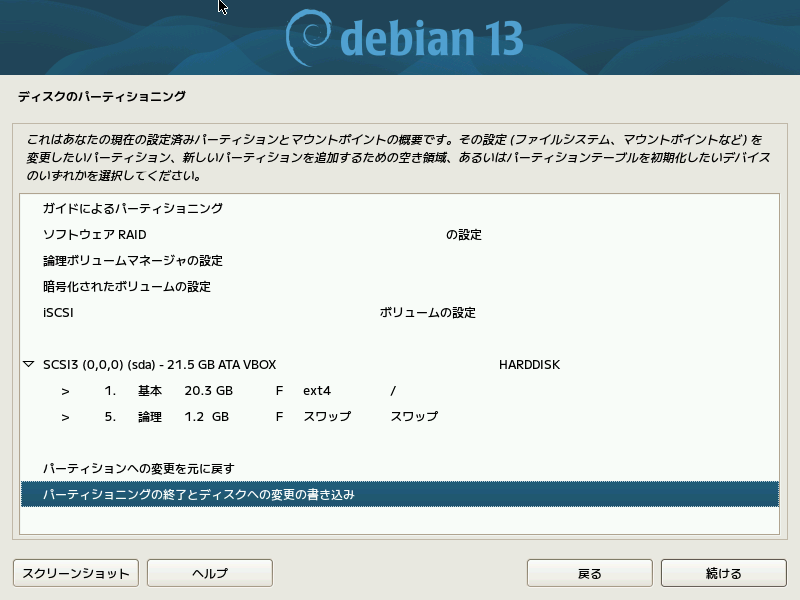Click the Debian swirl logo
This screenshot has width=800, height=600.
pos(308,38)
